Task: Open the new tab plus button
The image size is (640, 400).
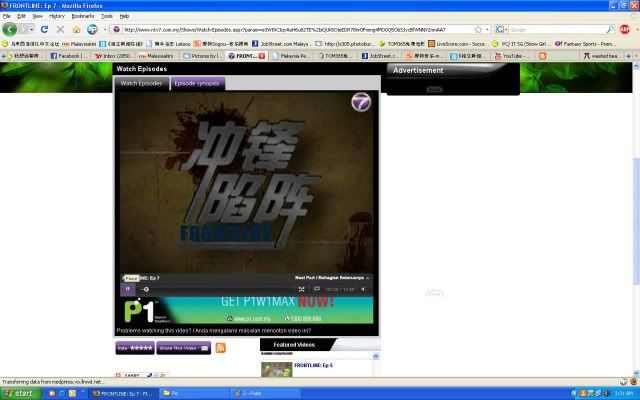Action: 629,56
